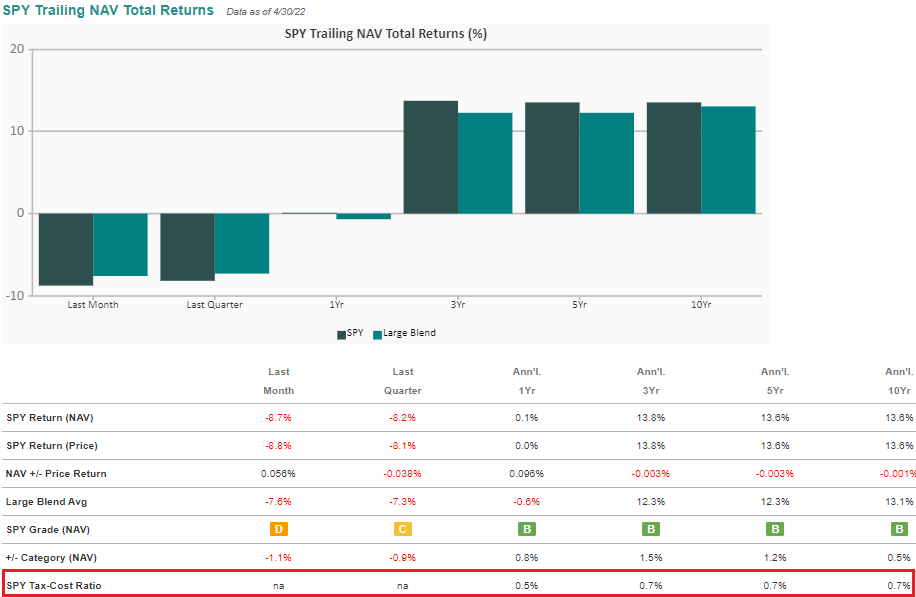Image resolution: width=916 pixels, height=597 pixels.
Task: Click the 'Last Quarter' x-axis label on the chart
Action: tap(214, 305)
